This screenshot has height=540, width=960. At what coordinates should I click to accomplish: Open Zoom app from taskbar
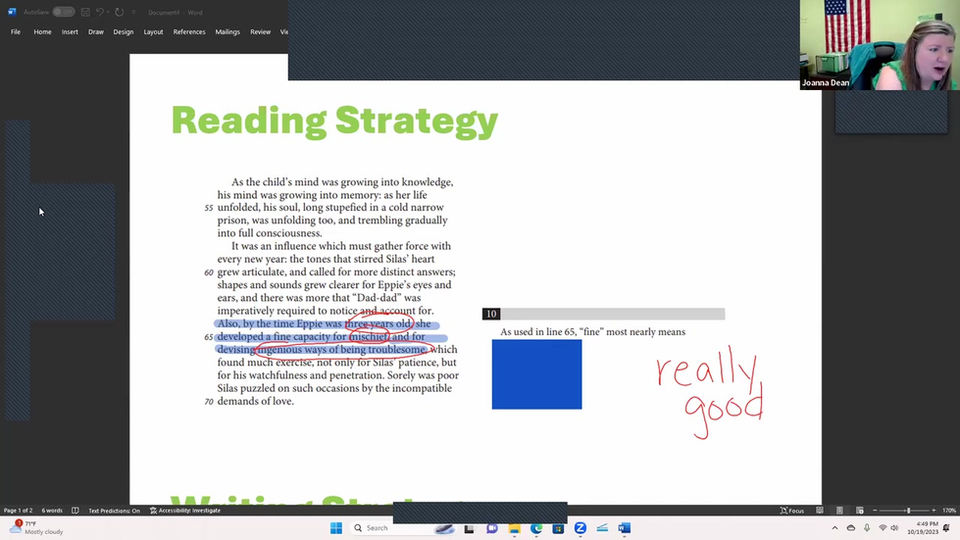coord(580,528)
